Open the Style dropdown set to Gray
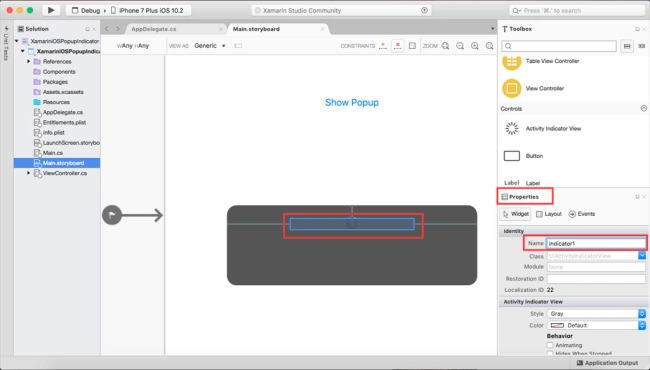 coord(597,314)
